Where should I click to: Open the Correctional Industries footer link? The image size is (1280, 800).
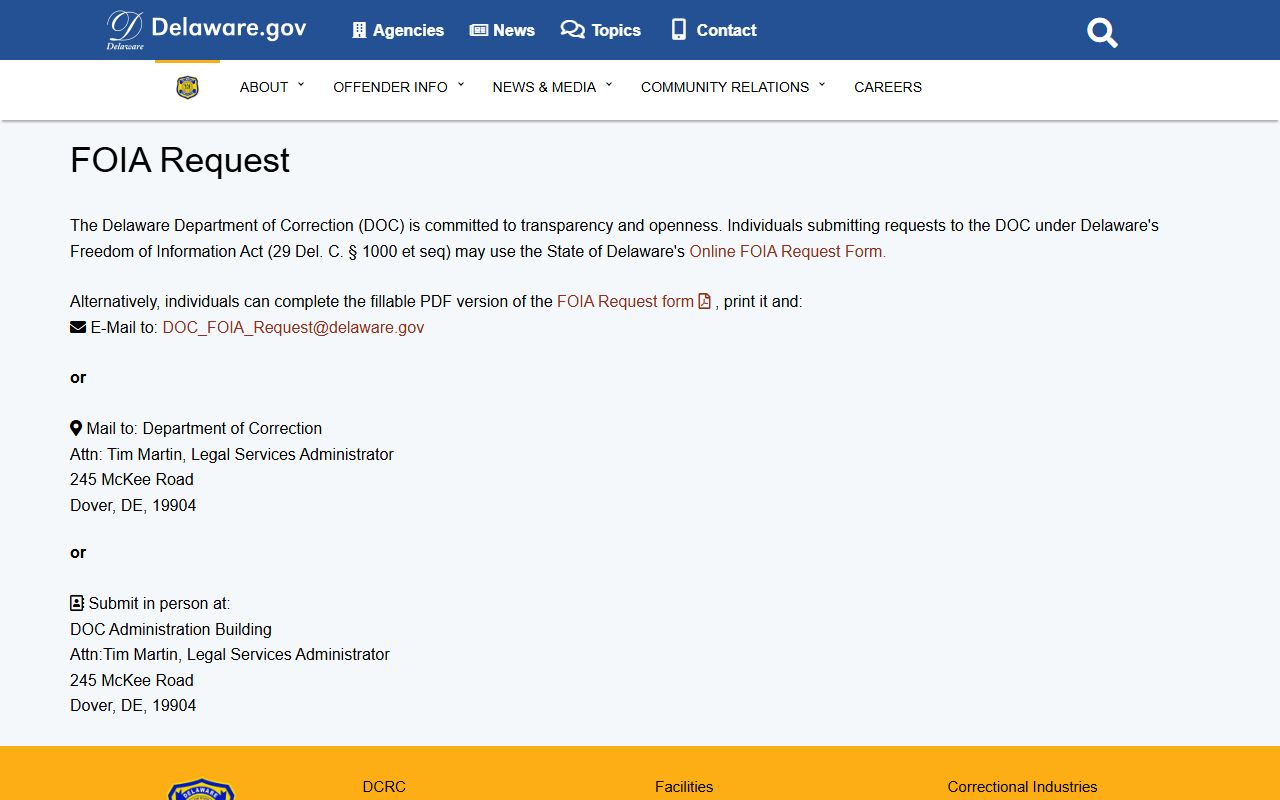click(x=1022, y=787)
